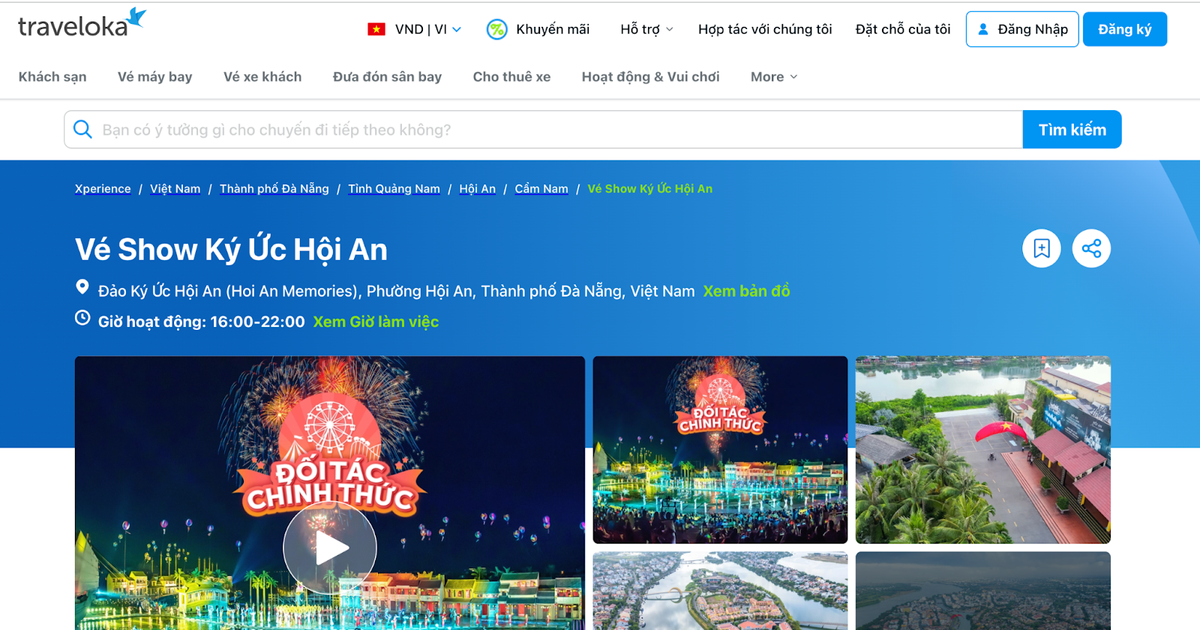Click the magnifier icon in search box
This screenshot has height=630, width=1200.
83,129
